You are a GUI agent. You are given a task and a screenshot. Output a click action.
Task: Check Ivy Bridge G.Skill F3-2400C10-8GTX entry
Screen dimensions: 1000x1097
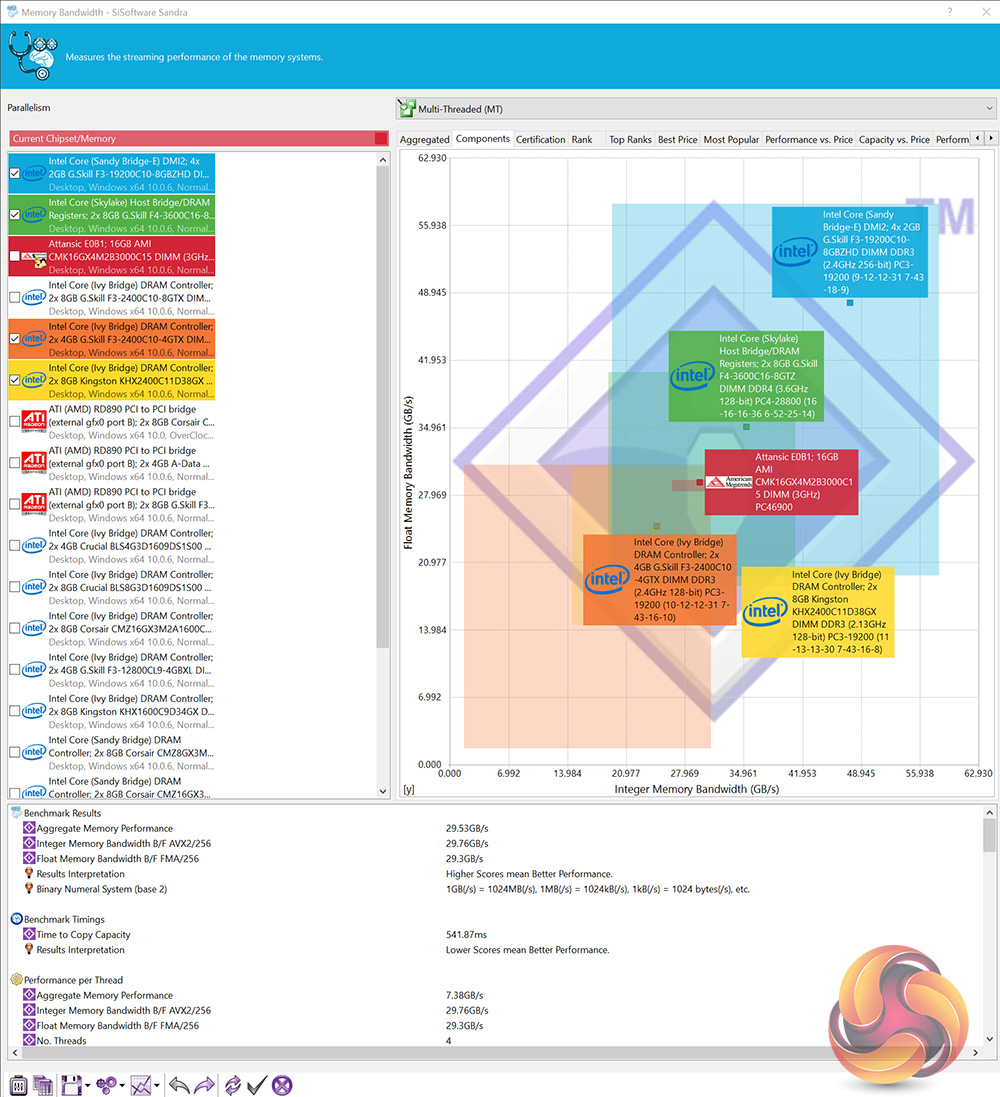(x=15, y=298)
